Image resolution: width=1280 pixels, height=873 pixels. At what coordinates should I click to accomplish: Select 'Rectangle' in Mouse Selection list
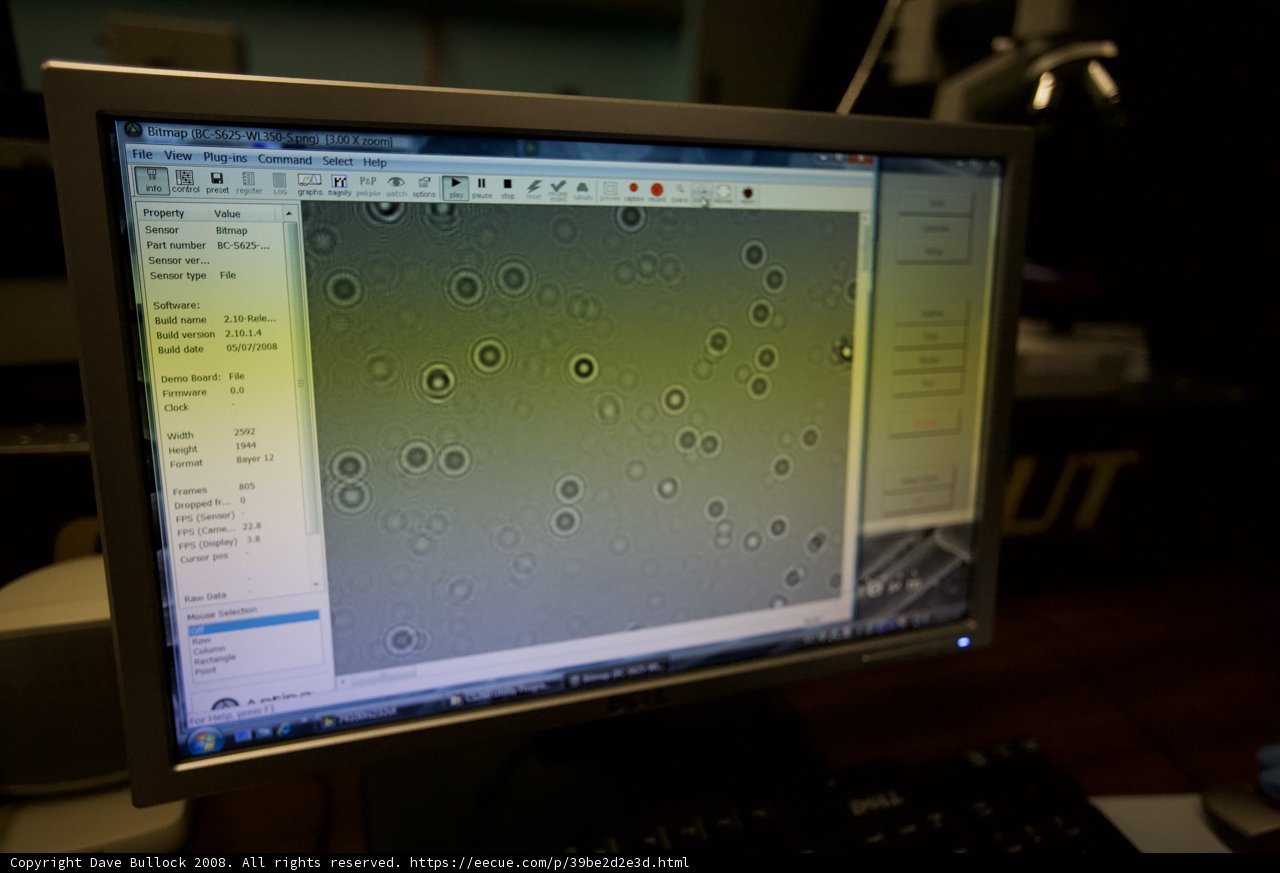pyautogui.click(x=215, y=660)
